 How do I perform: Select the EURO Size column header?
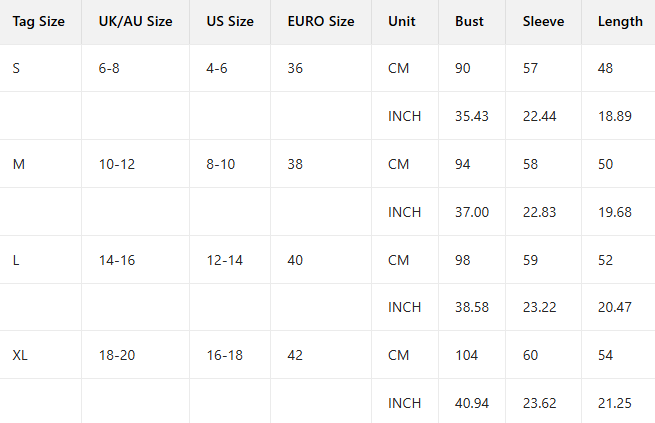click(x=320, y=21)
